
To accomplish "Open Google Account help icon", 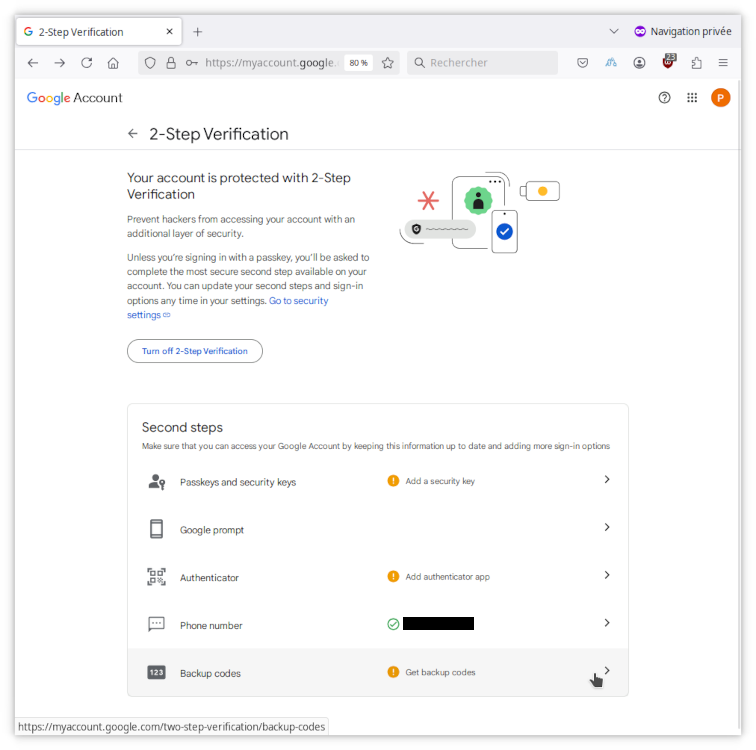I will tap(664, 98).
